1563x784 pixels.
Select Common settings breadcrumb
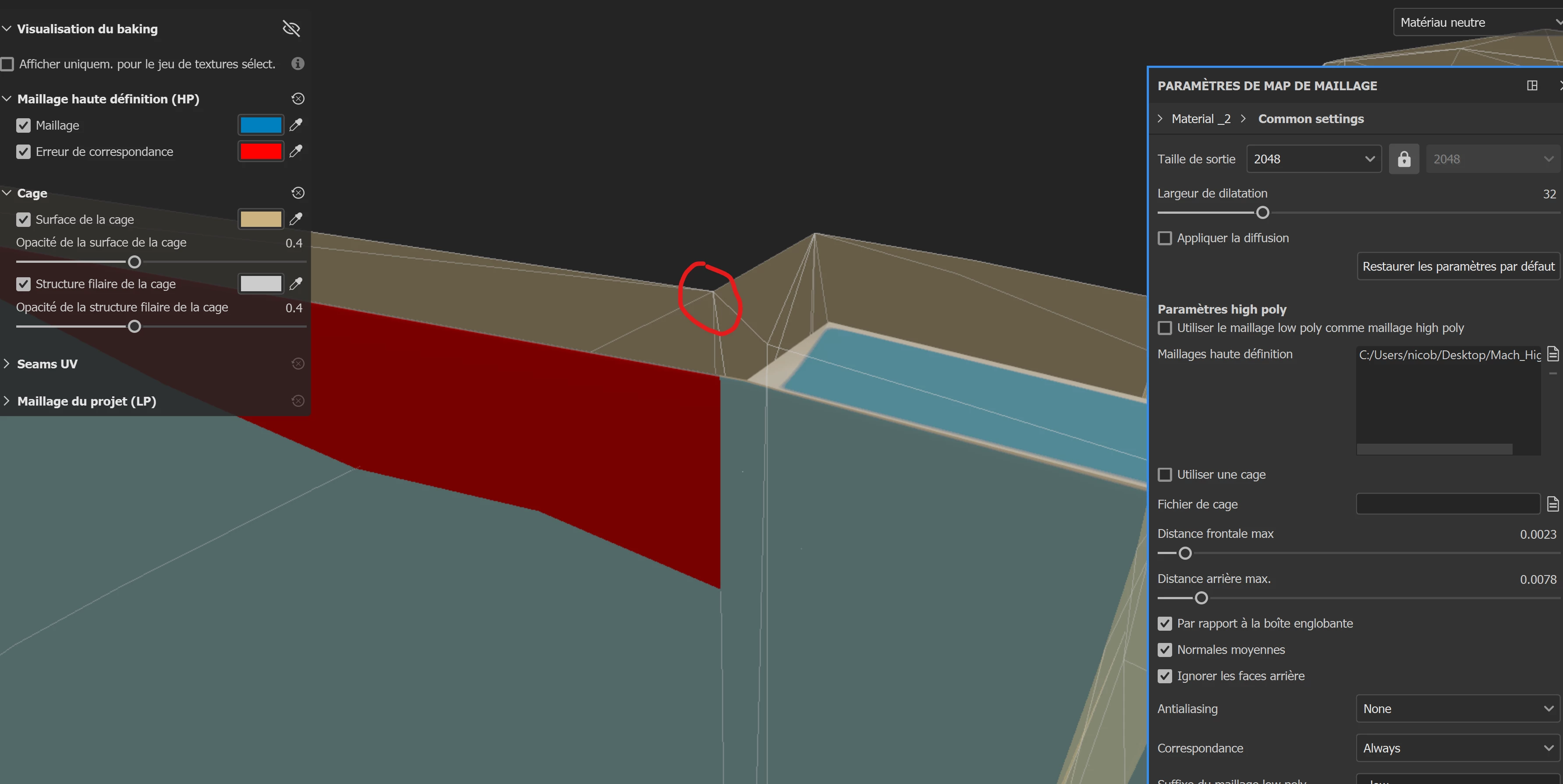click(x=1311, y=119)
